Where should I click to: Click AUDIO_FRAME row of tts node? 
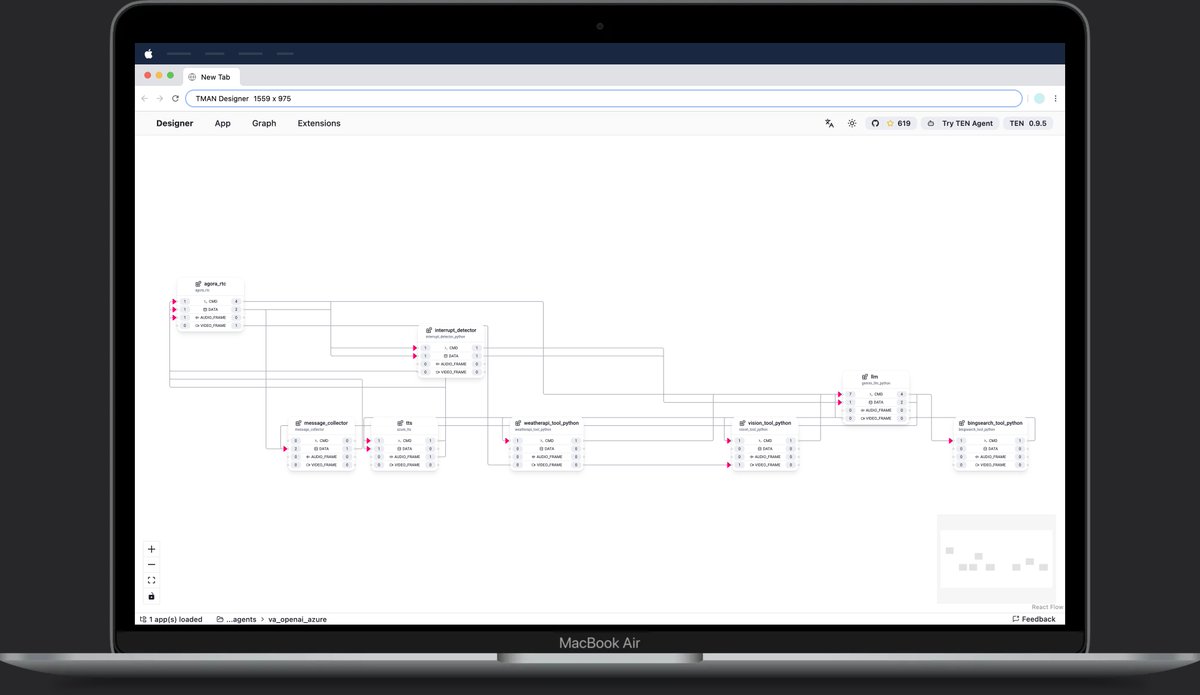click(x=405, y=457)
